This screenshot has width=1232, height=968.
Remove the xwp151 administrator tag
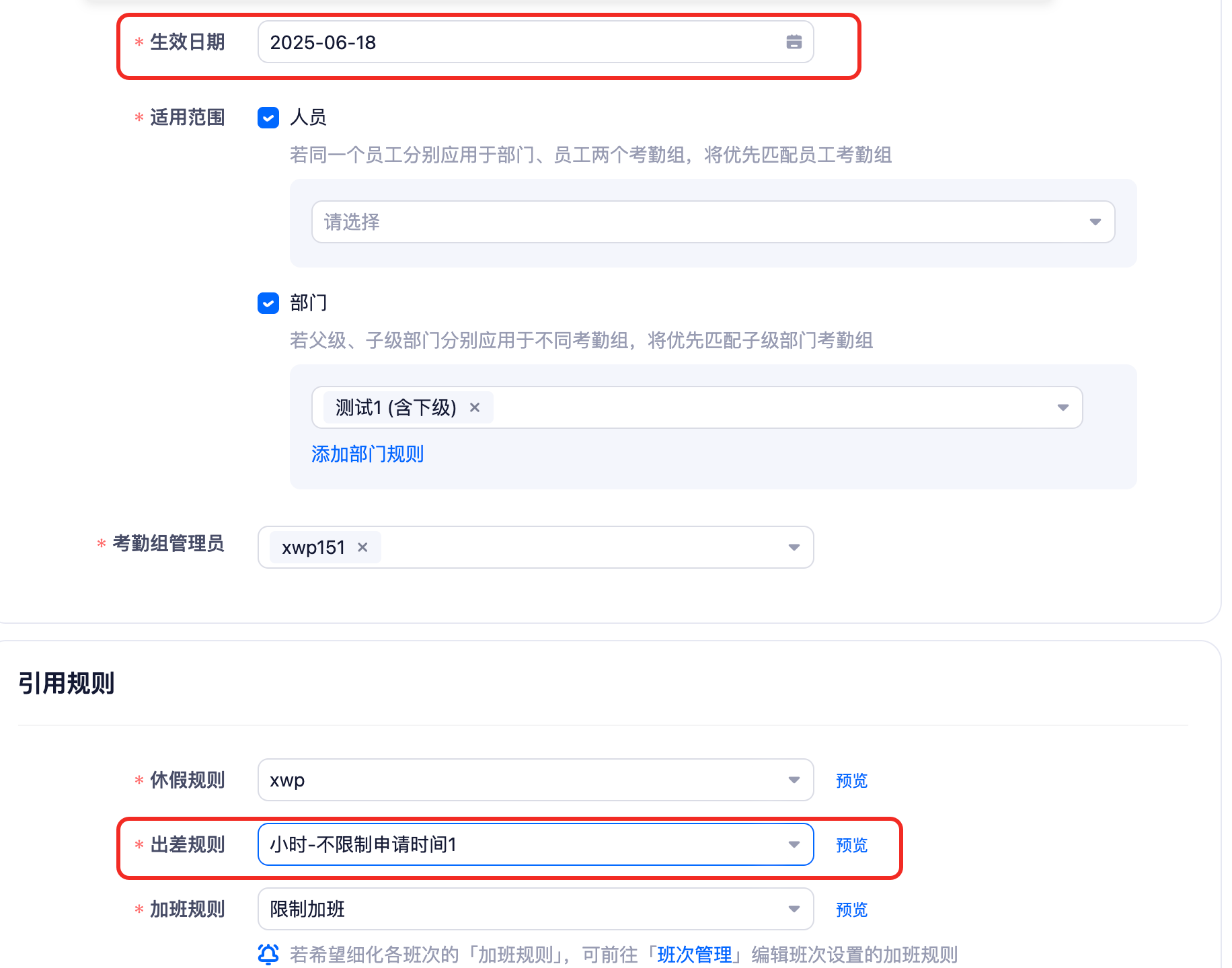[362, 547]
